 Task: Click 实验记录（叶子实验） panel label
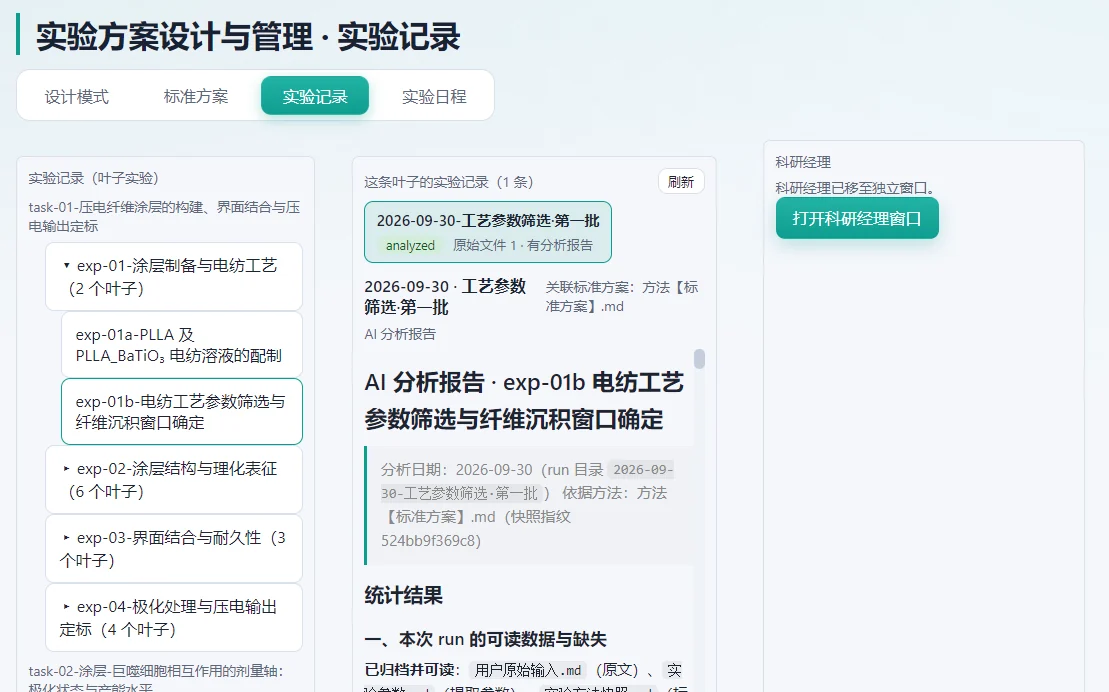point(93,178)
